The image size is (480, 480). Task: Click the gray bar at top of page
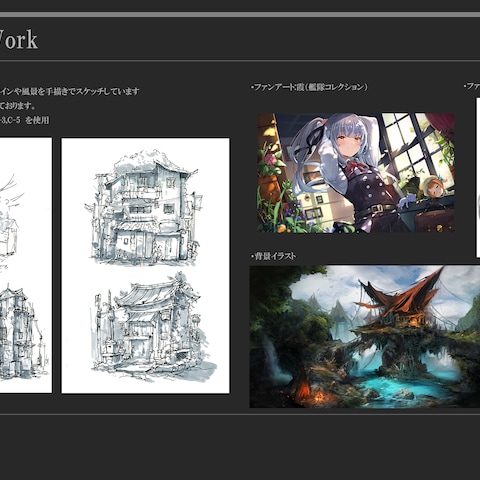[x=240, y=15]
